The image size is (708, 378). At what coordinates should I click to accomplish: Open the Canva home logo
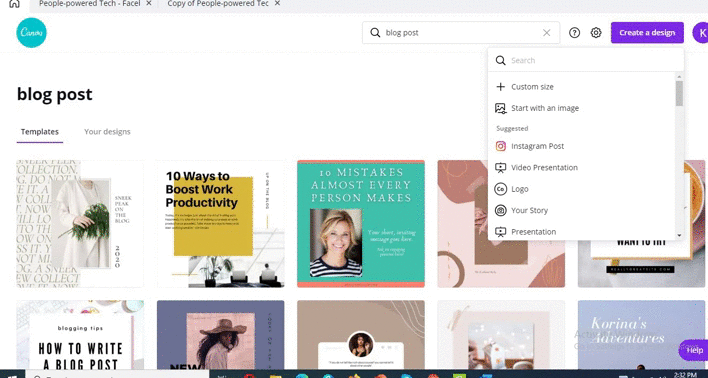pyautogui.click(x=32, y=33)
